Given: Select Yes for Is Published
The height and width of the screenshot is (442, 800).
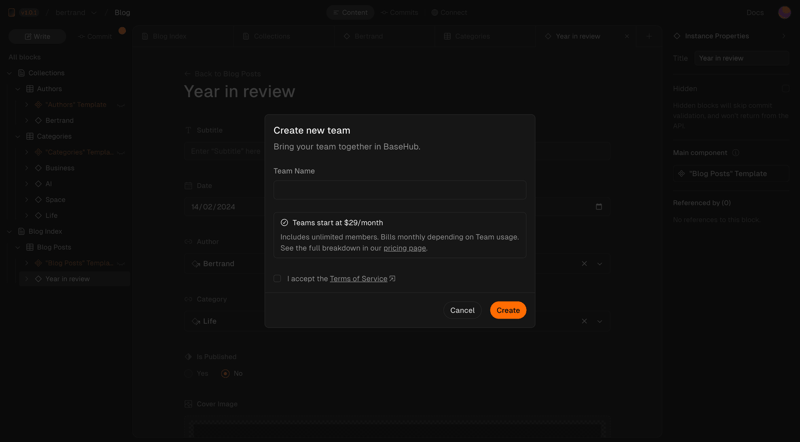Looking at the screenshot, I should point(188,374).
